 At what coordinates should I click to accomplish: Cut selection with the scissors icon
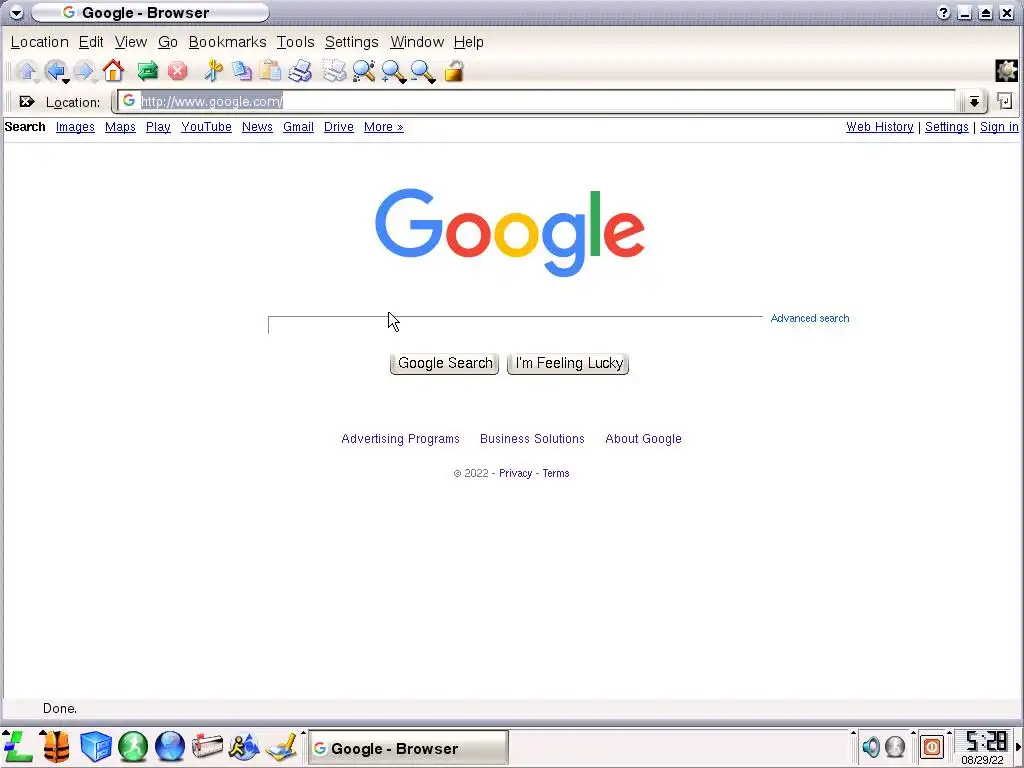pyautogui.click(x=213, y=71)
